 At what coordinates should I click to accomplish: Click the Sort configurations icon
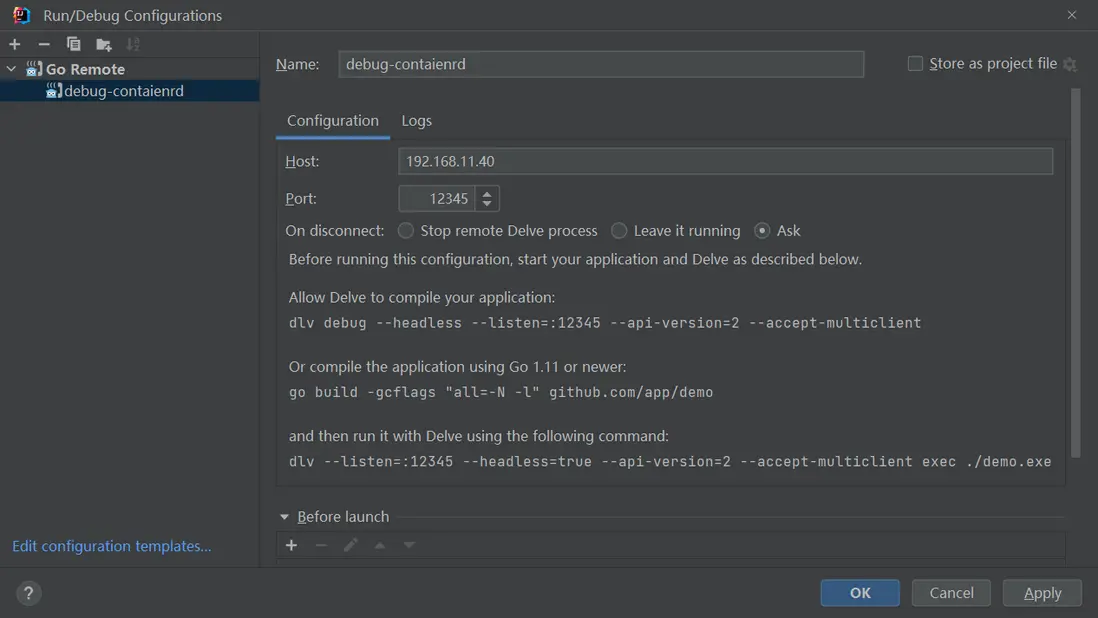(x=133, y=44)
